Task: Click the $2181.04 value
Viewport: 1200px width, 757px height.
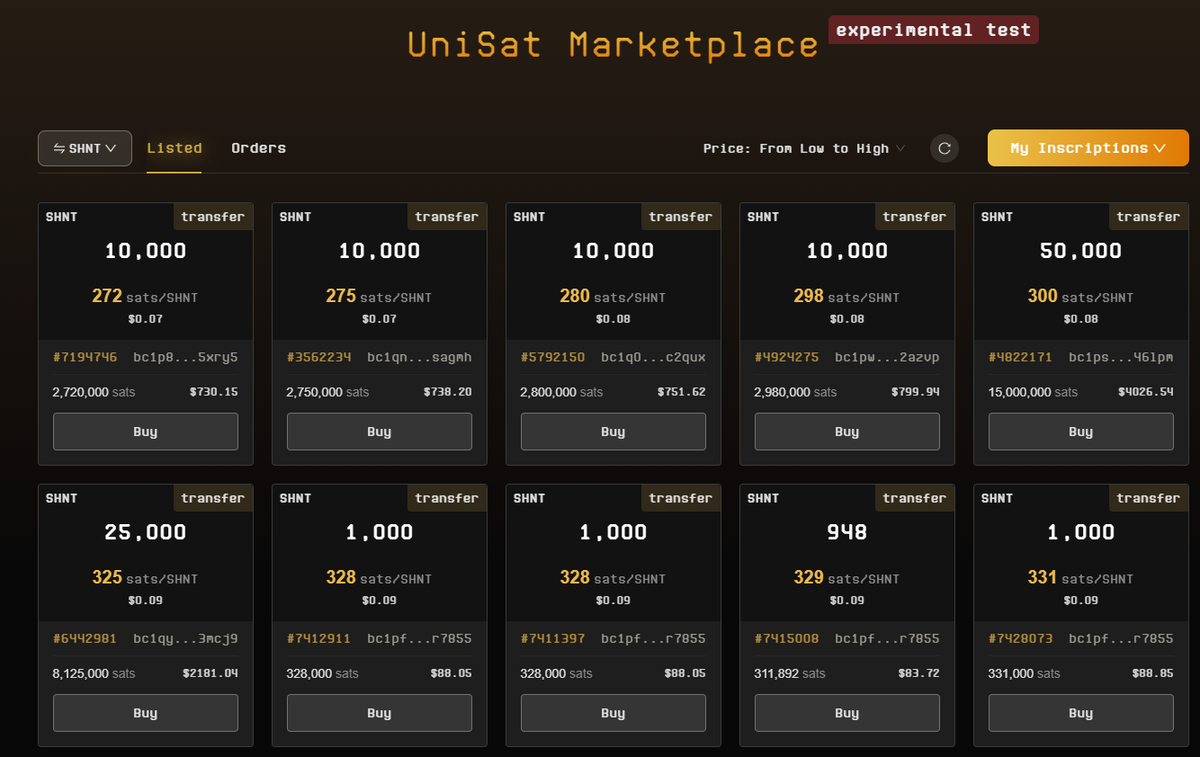Action: point(210,673)
